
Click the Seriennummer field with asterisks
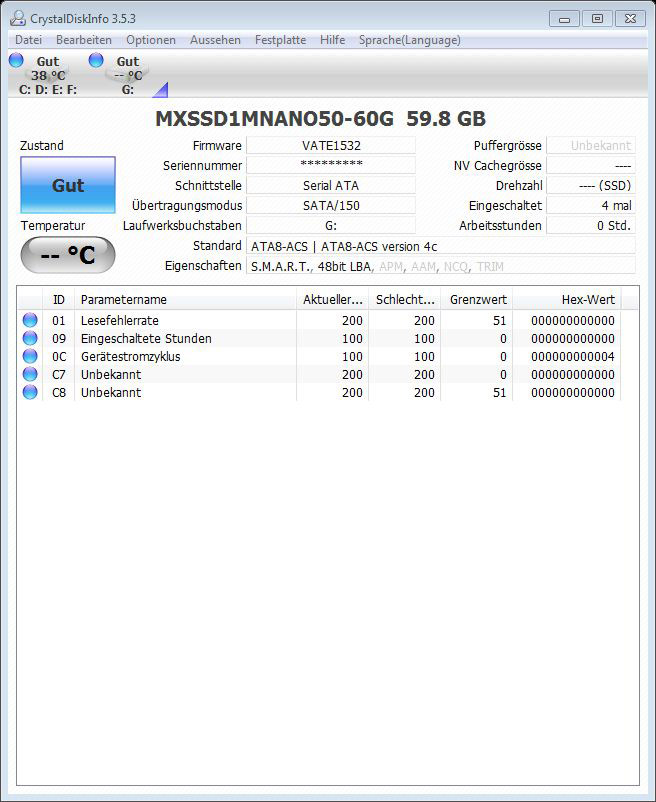pyautogui.click(x=331, y=165)
